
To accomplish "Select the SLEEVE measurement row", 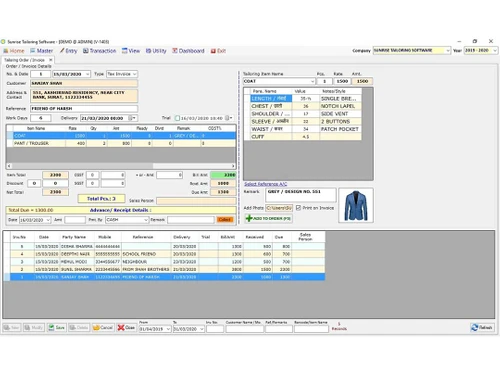I will tap(302, 121).
